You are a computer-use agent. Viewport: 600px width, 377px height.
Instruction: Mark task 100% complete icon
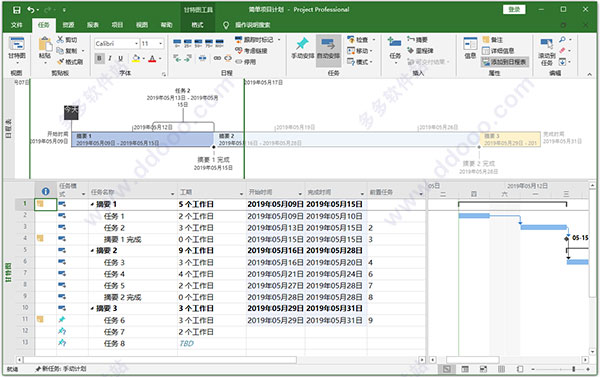220,43
